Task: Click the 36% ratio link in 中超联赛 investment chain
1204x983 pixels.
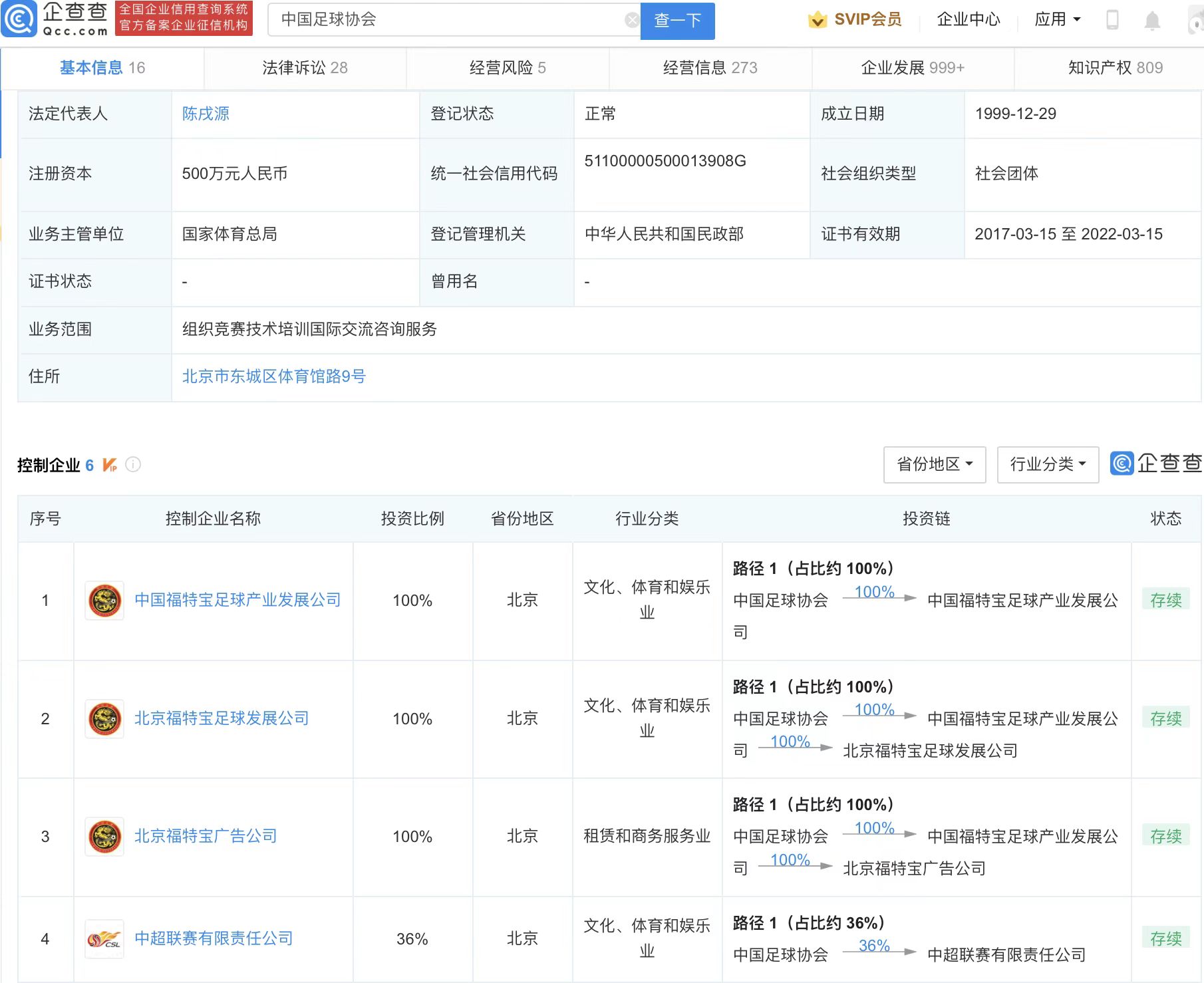Action: (874, 945)
